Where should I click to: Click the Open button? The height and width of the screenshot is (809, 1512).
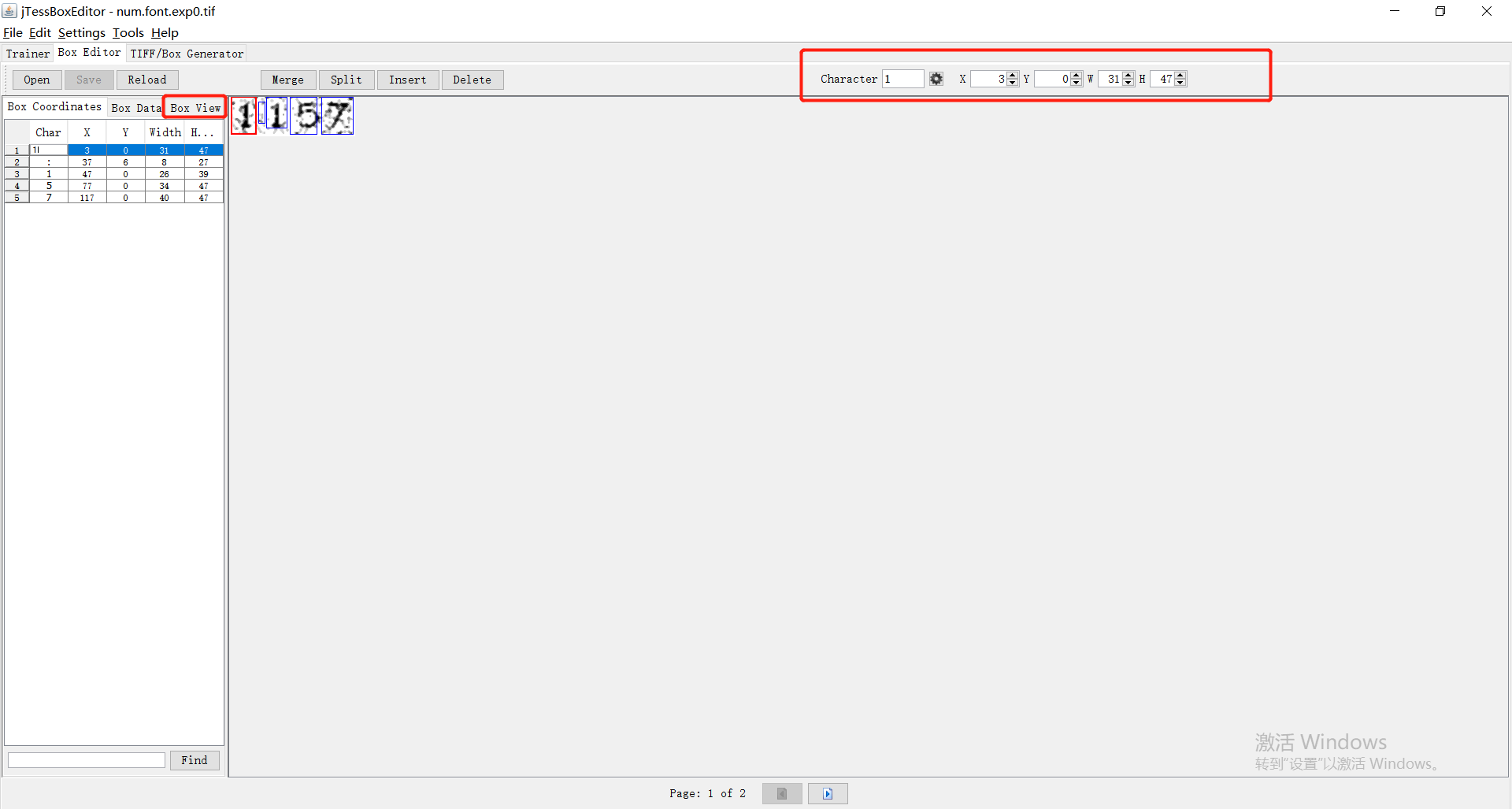click(x=37, y=80)
